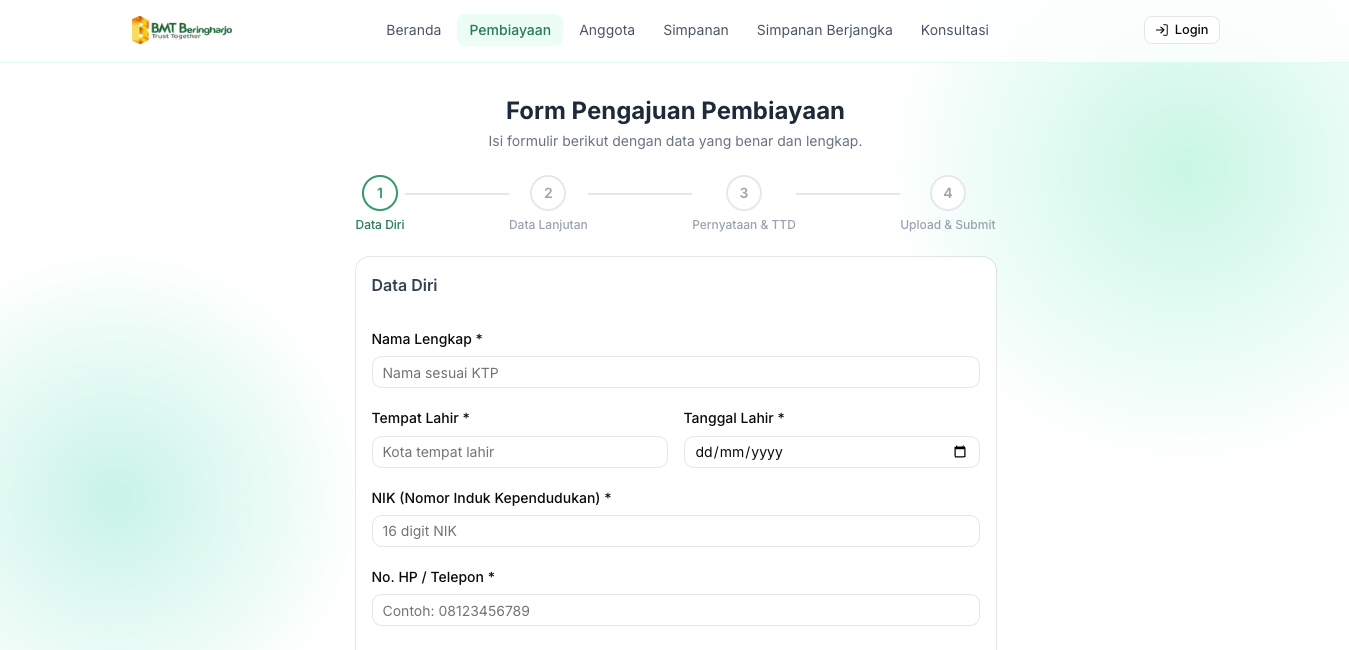Click the BMT Beringharjo logo

(x=182, y=30)
